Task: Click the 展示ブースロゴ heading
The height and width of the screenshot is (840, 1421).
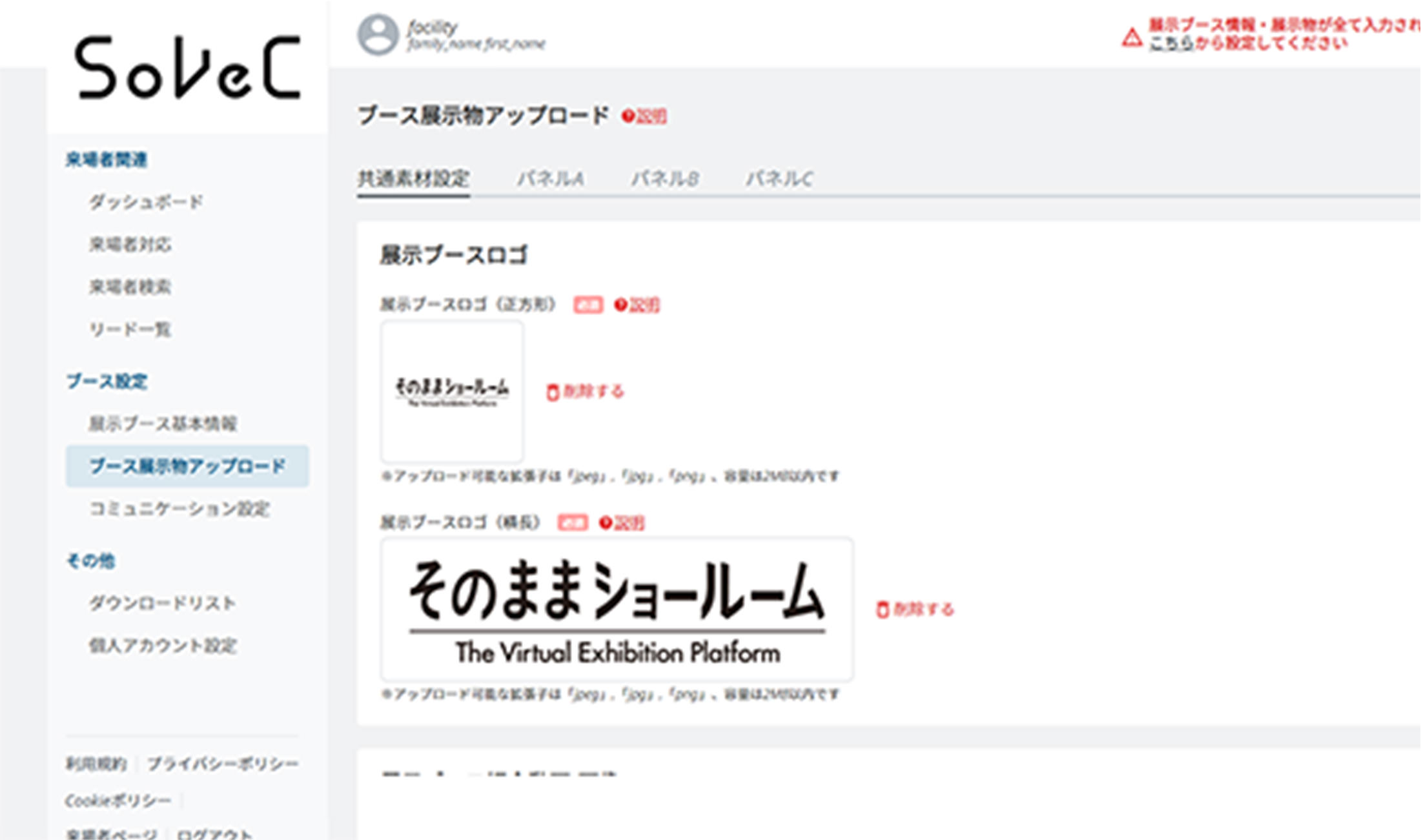Action: [454, 255]
